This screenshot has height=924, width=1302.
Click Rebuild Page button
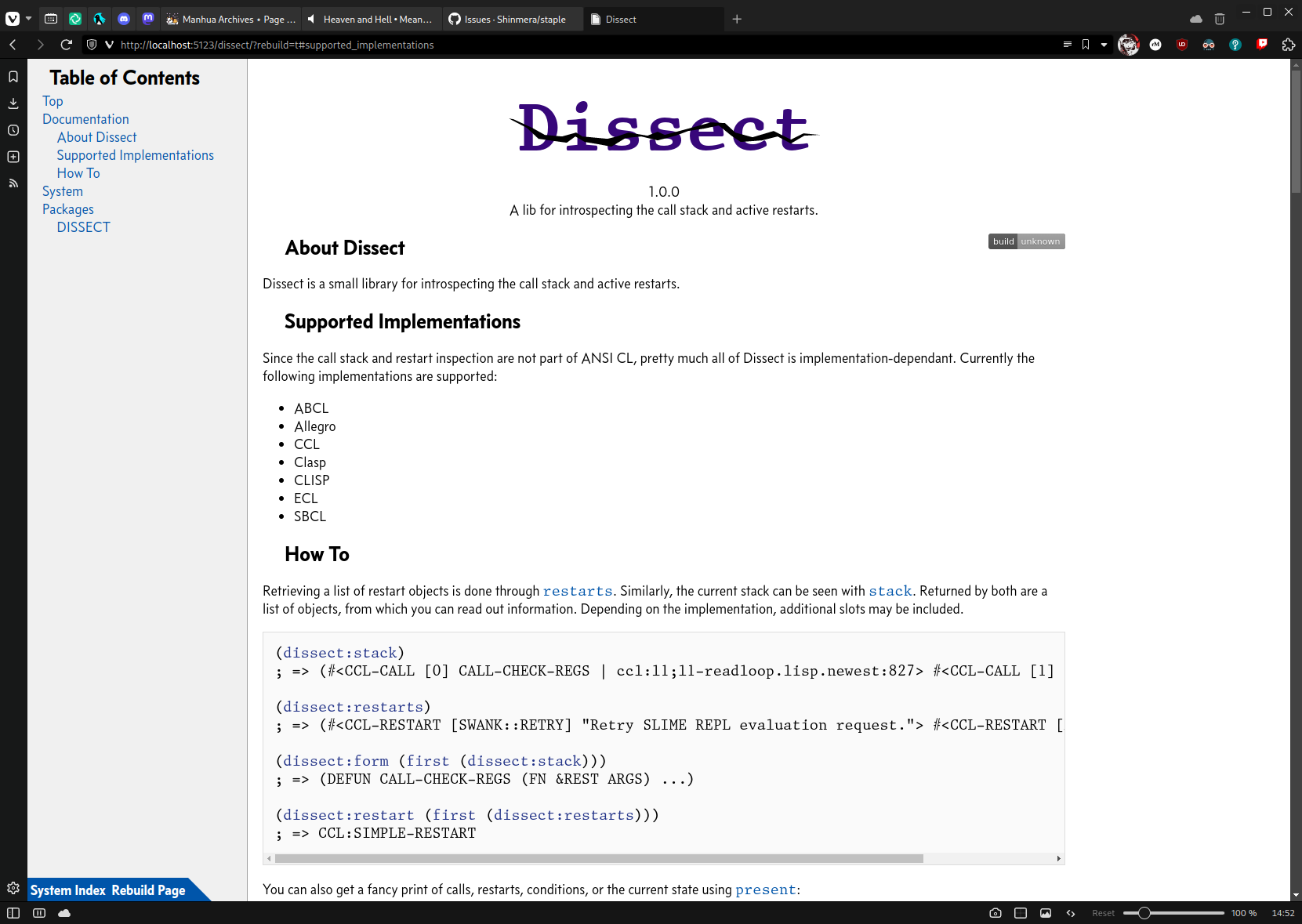(x=148, y=890)
